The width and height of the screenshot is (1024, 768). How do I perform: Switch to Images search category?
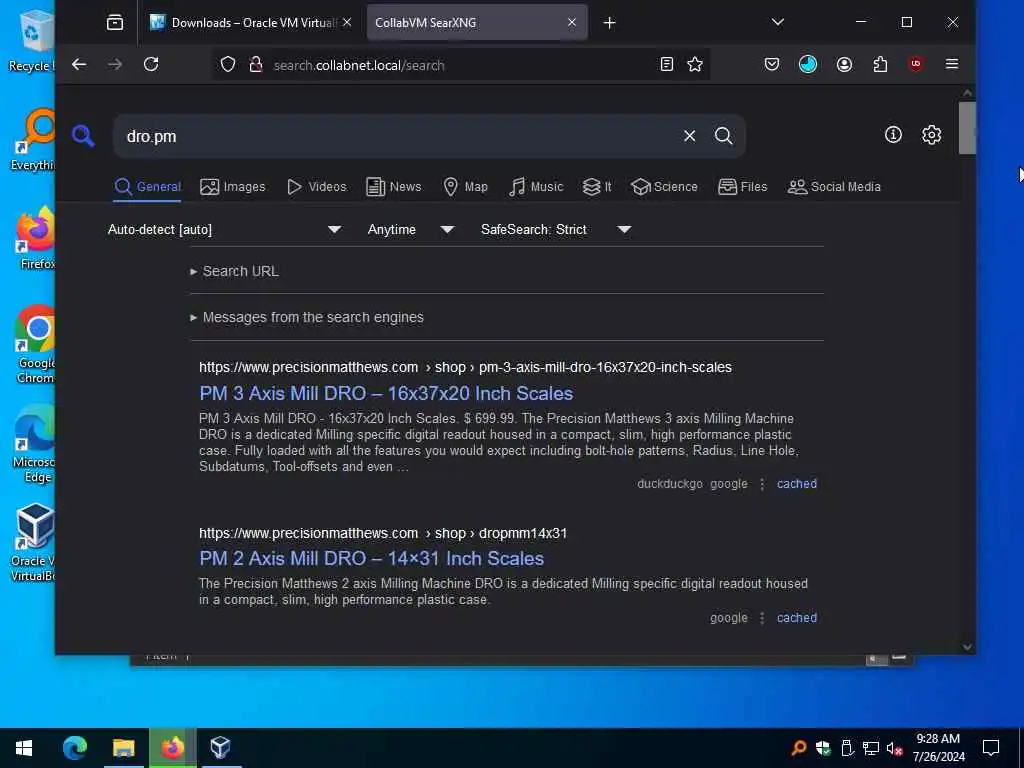[233, 187]
